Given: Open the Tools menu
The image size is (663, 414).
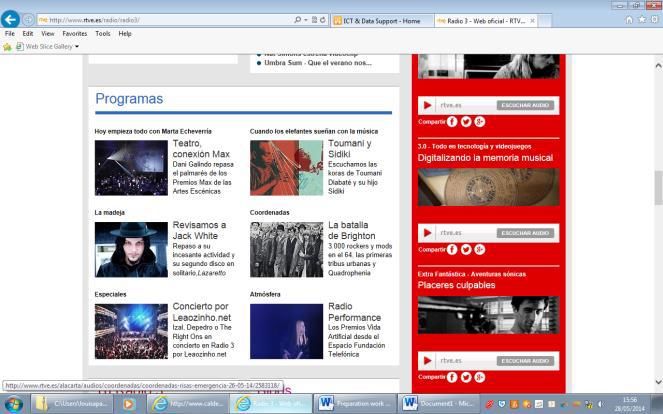Looking at the screenshot, I should 103,33.
